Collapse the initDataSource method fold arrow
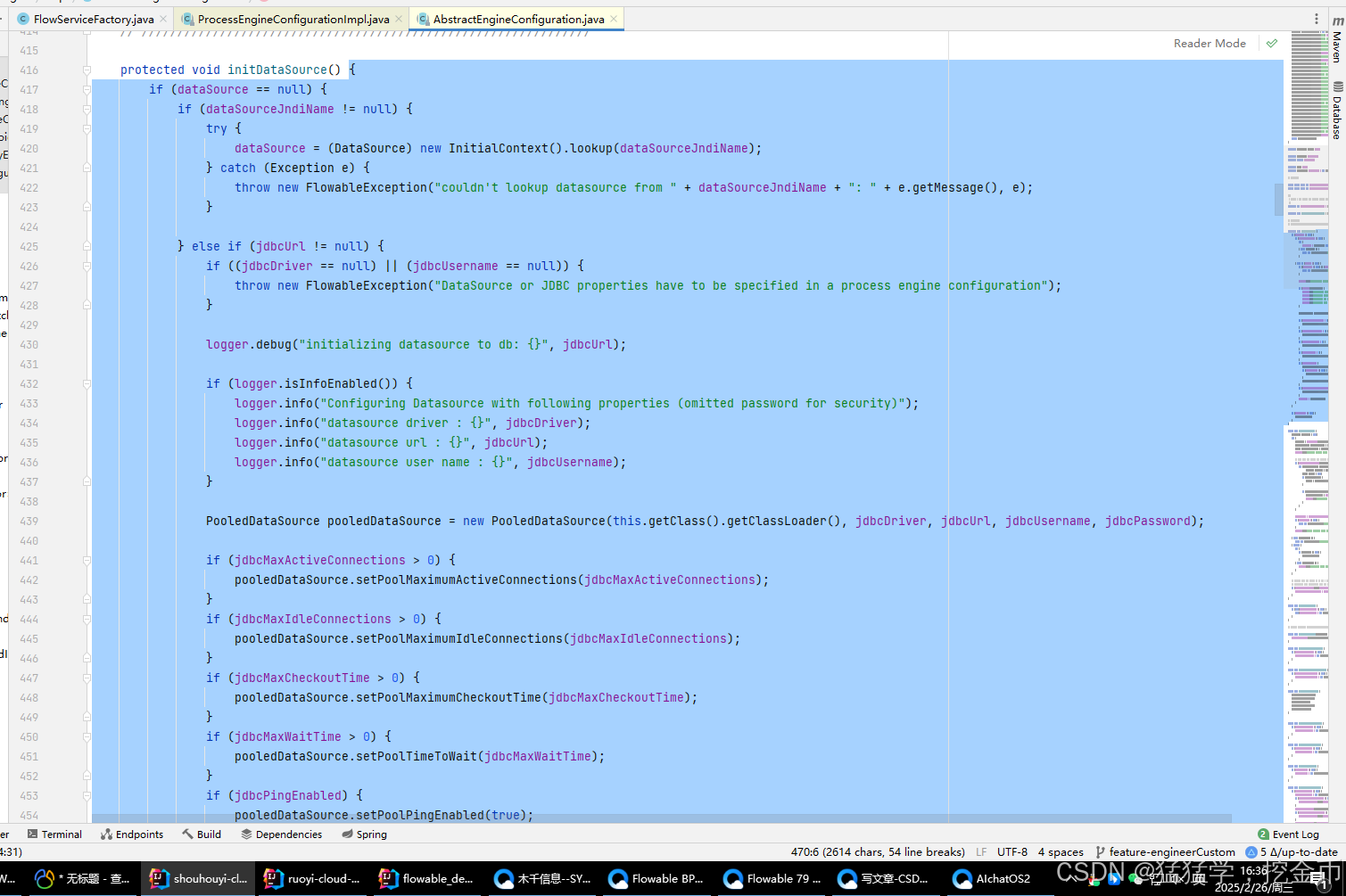The height and width of the screenshot is (896, 1346). (86, 70)
